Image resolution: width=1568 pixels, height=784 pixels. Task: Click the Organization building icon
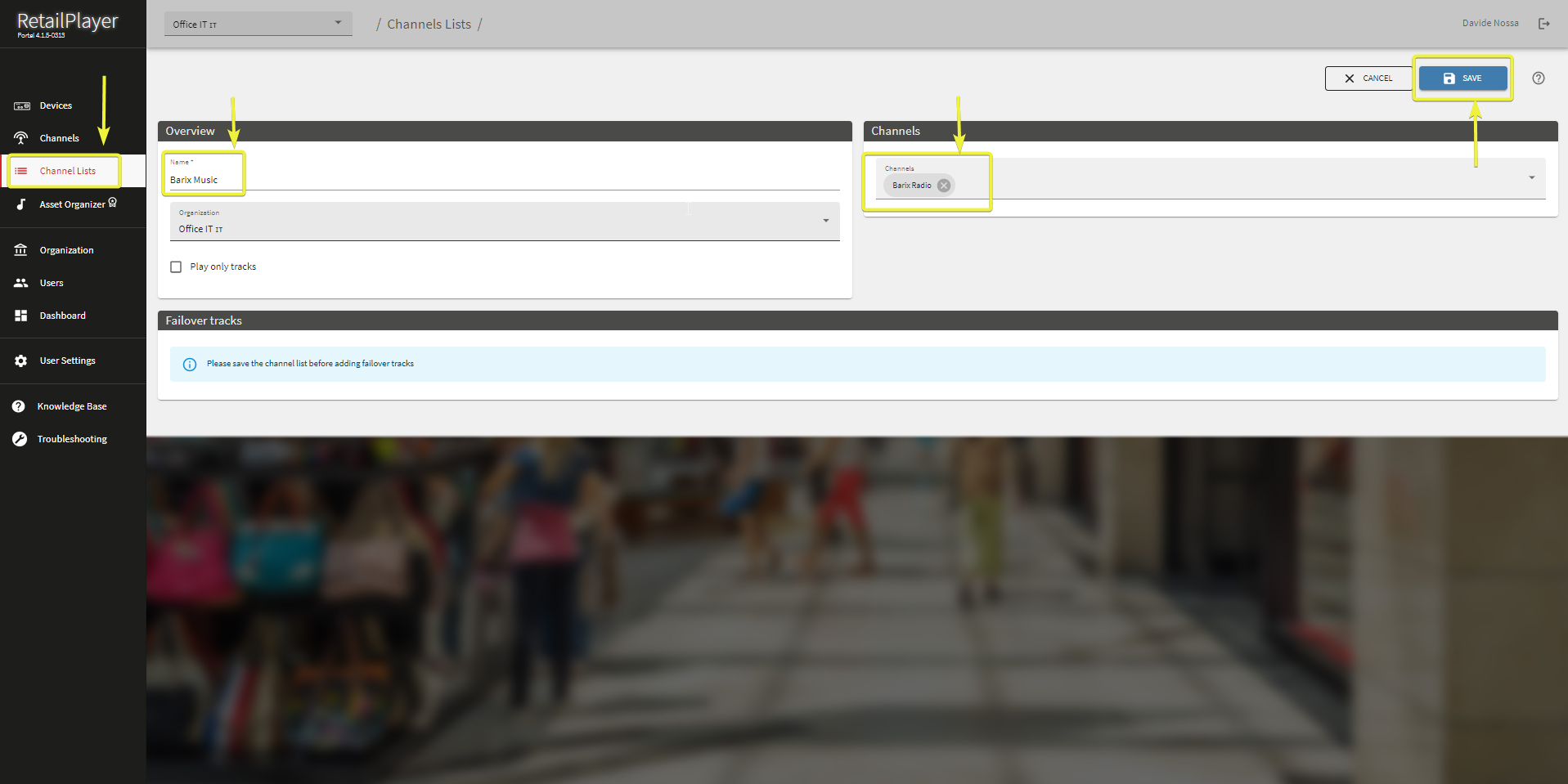click(21, 250)
